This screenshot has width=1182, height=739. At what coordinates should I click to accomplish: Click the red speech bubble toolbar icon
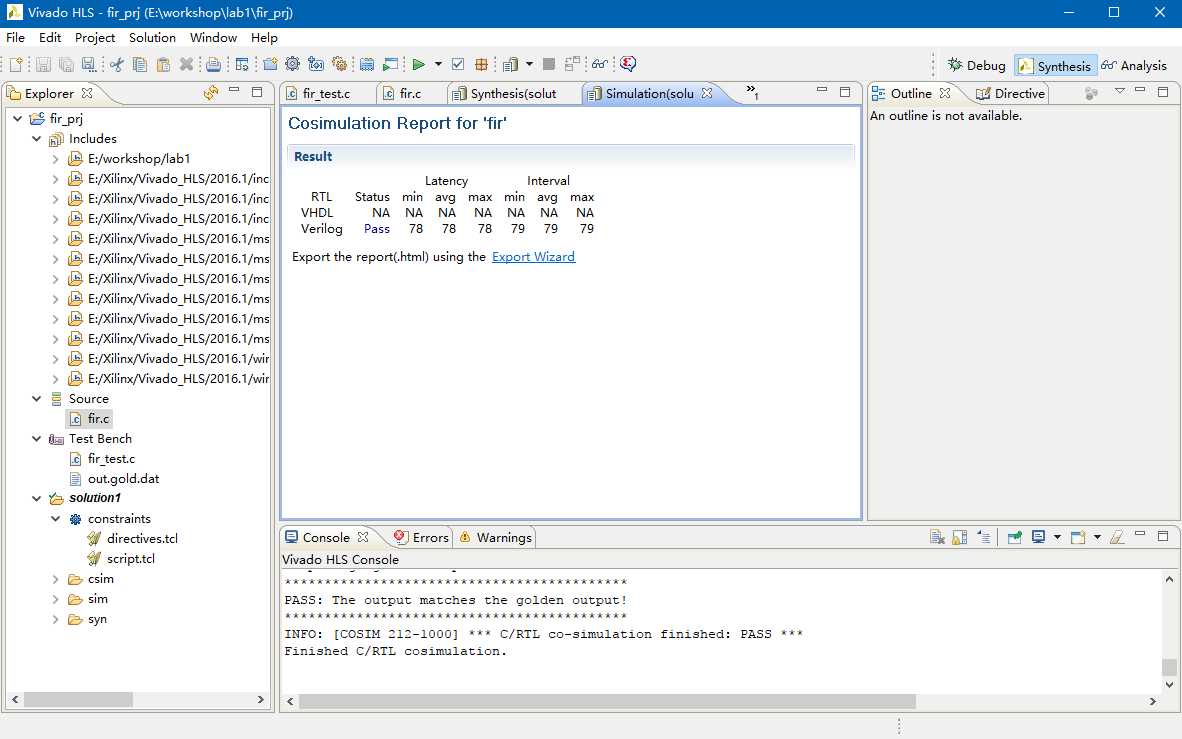(627, 64)
